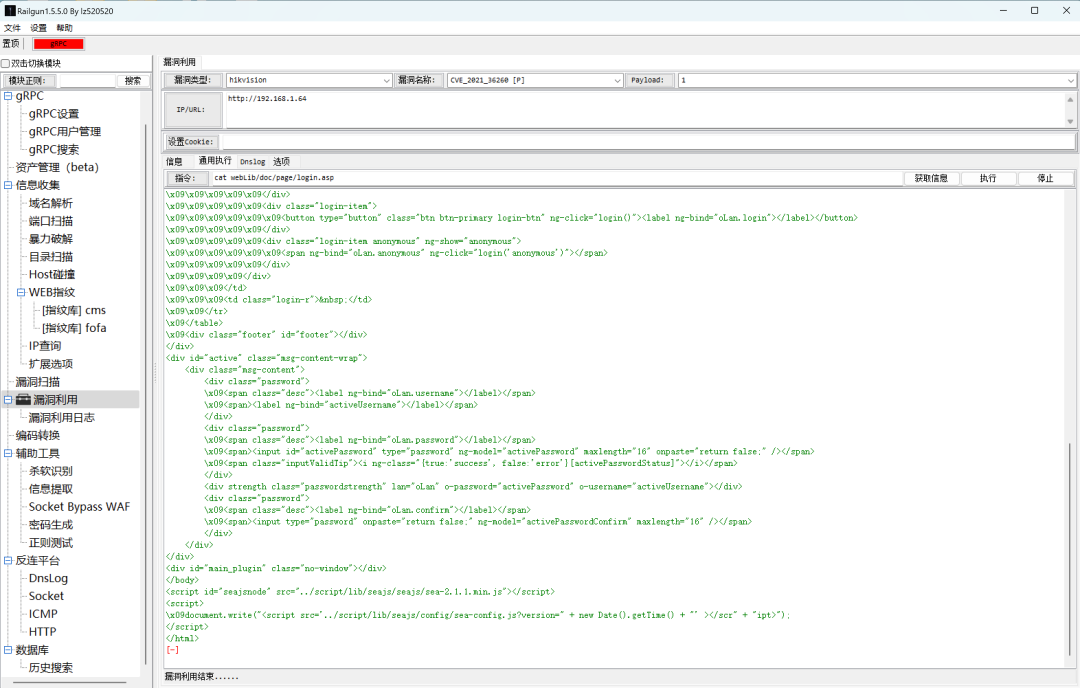
Task: Select 资产管理 (beta) in the tree
Action: tap(57, 167)
